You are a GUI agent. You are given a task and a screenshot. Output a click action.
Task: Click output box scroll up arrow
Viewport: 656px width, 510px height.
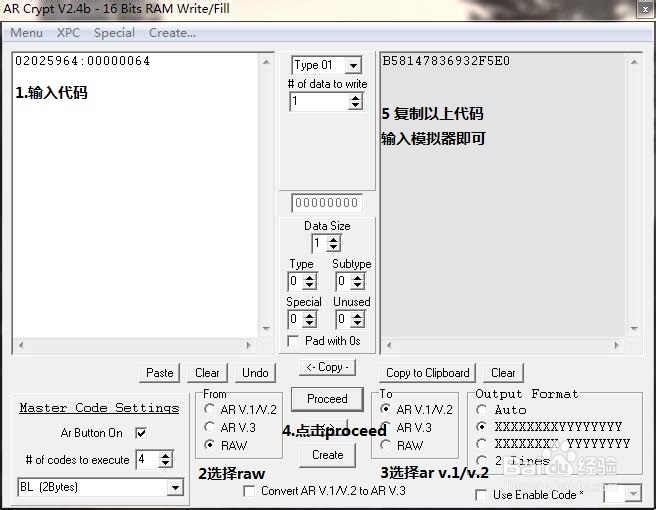pyautogui.click(x=634, y=62)
